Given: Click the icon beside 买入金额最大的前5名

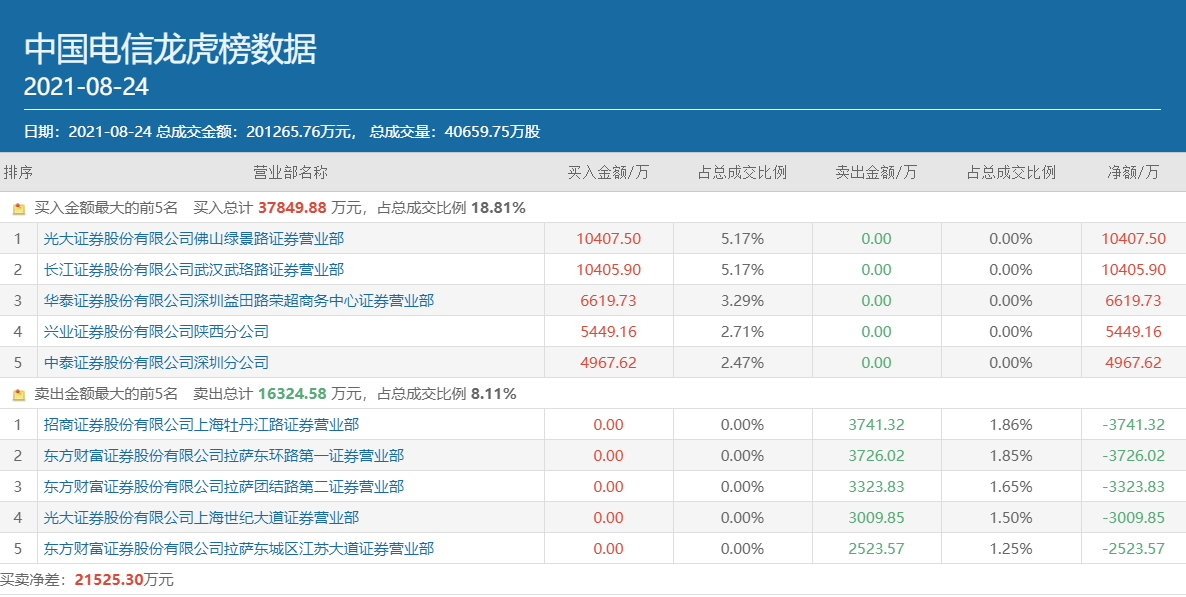Looking at the screenshot, I should point(18,208).
